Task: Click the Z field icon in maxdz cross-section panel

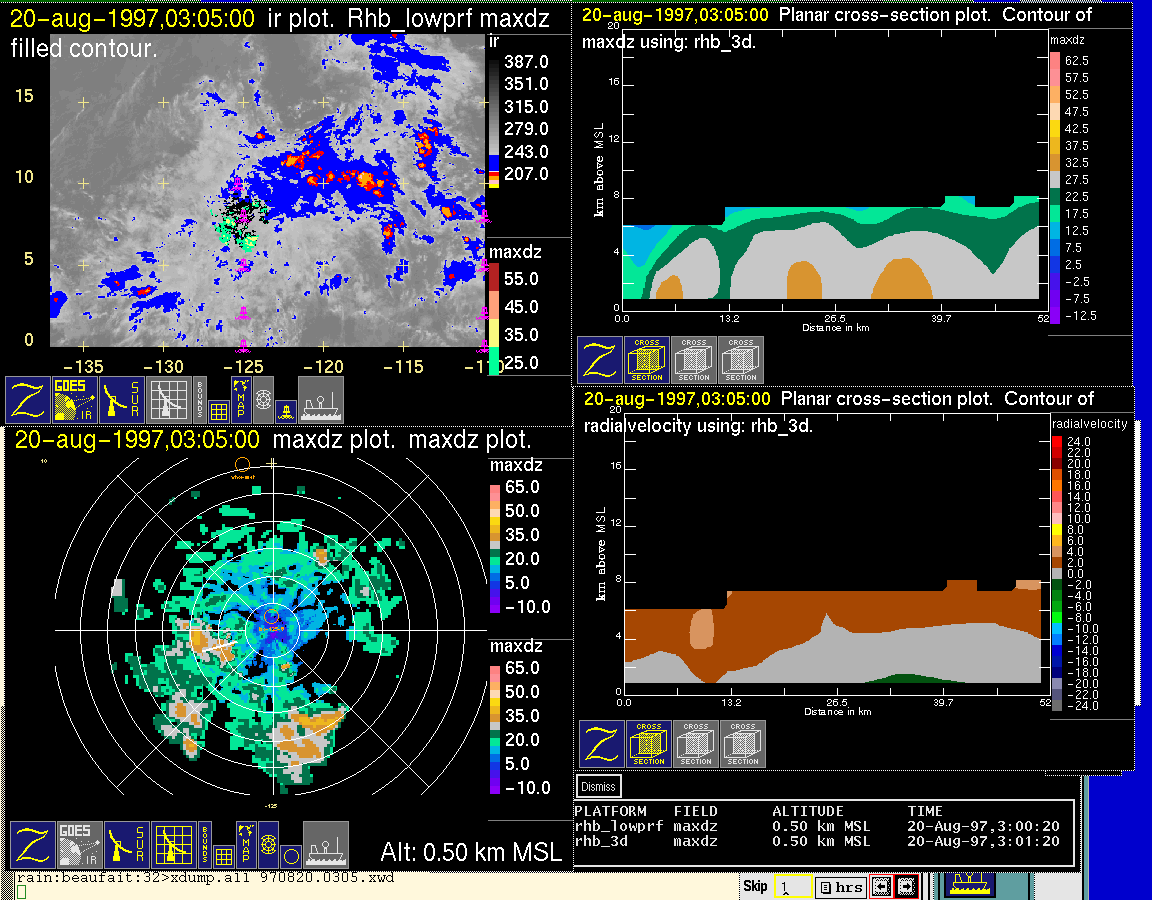Action: pos(599,360)
